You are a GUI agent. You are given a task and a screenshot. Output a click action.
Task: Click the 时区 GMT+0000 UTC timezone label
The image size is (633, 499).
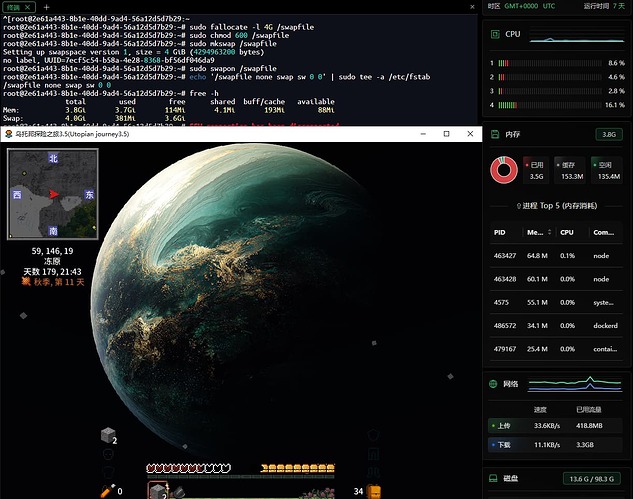tap(521, 6)
